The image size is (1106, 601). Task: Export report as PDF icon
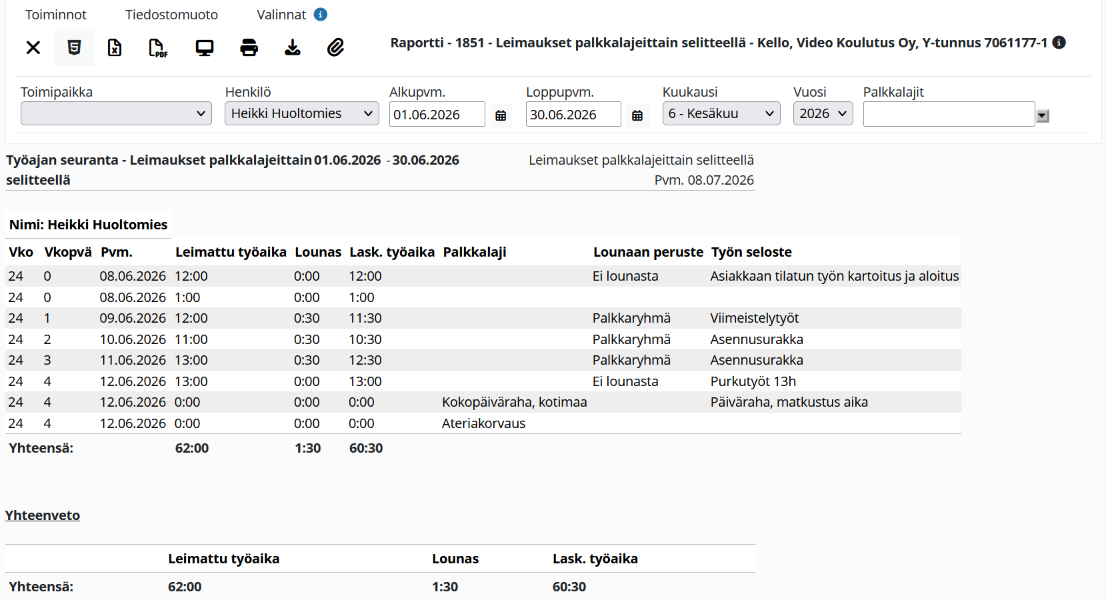tap(158, 47)
